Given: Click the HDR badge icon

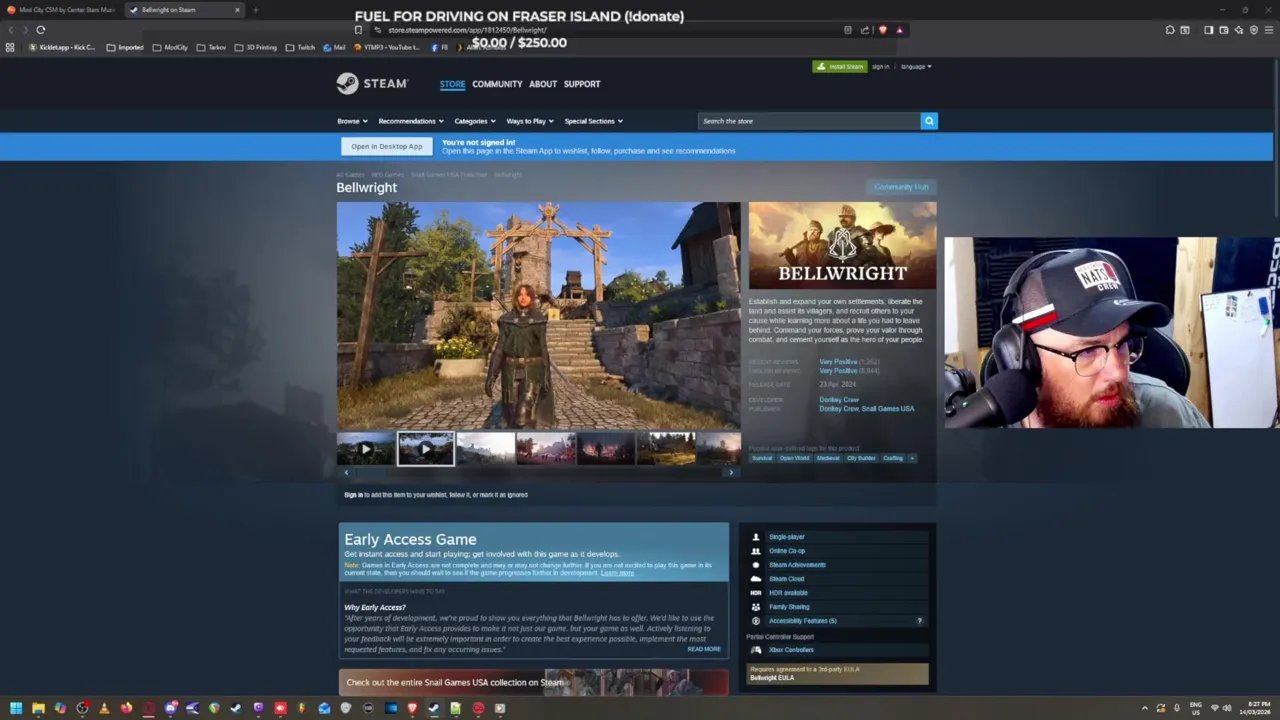Looking at the screenshot, I should coord(756,593).
